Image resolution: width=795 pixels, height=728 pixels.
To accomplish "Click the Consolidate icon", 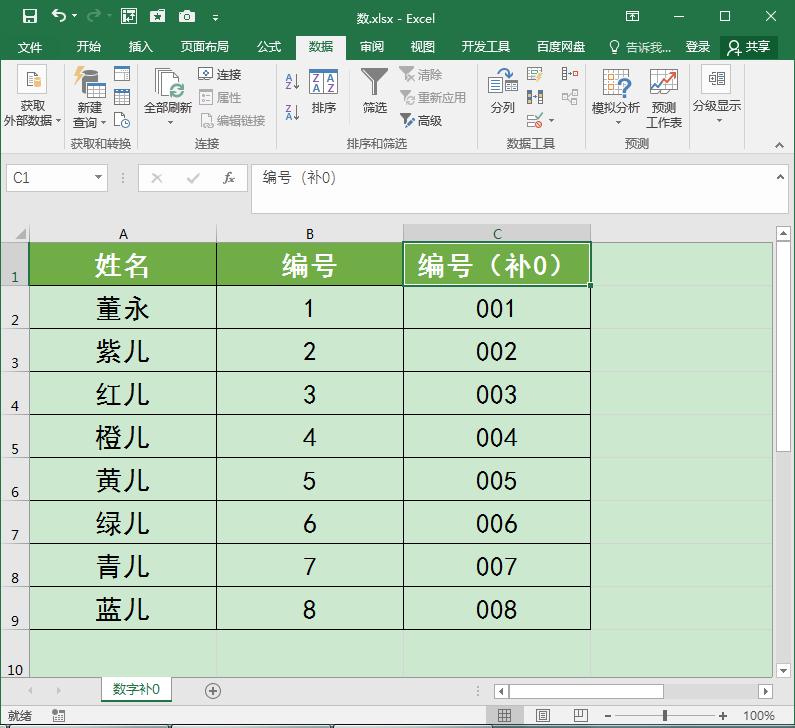I will tap(570, 74).
